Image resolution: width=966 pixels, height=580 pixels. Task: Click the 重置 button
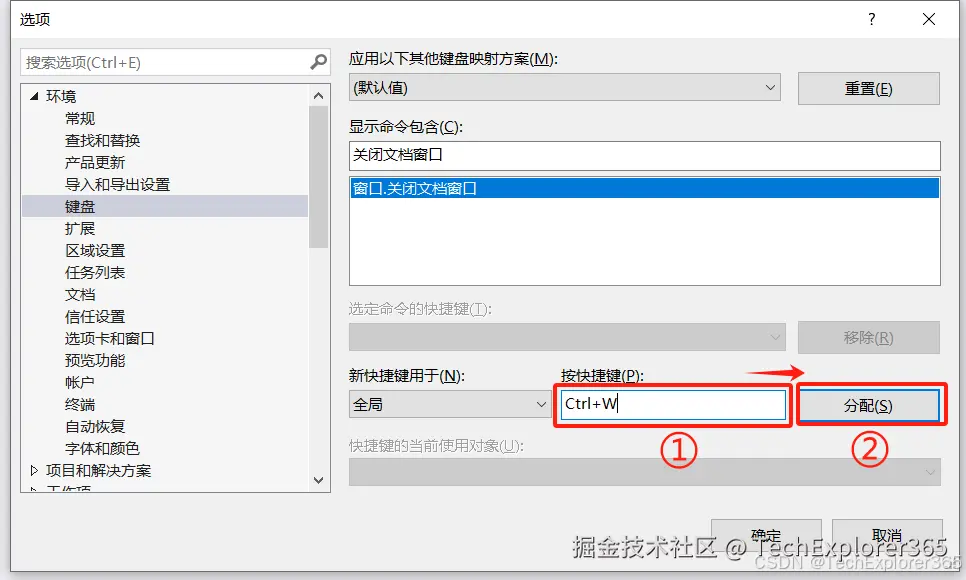point(868,88)
